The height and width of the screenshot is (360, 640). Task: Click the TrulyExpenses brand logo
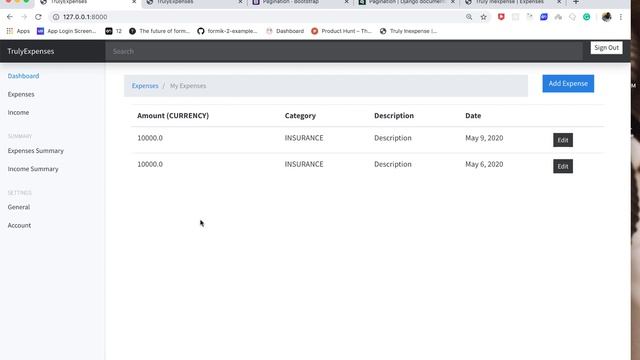(x=31, y=51)
